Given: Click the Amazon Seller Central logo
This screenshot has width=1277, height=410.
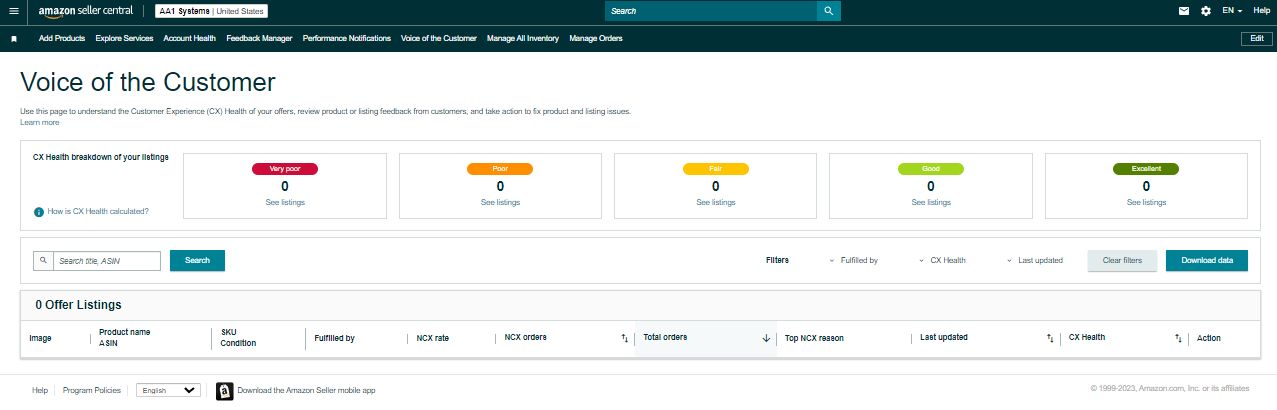Looking at the screenshot, I should [x=85, y=11].
